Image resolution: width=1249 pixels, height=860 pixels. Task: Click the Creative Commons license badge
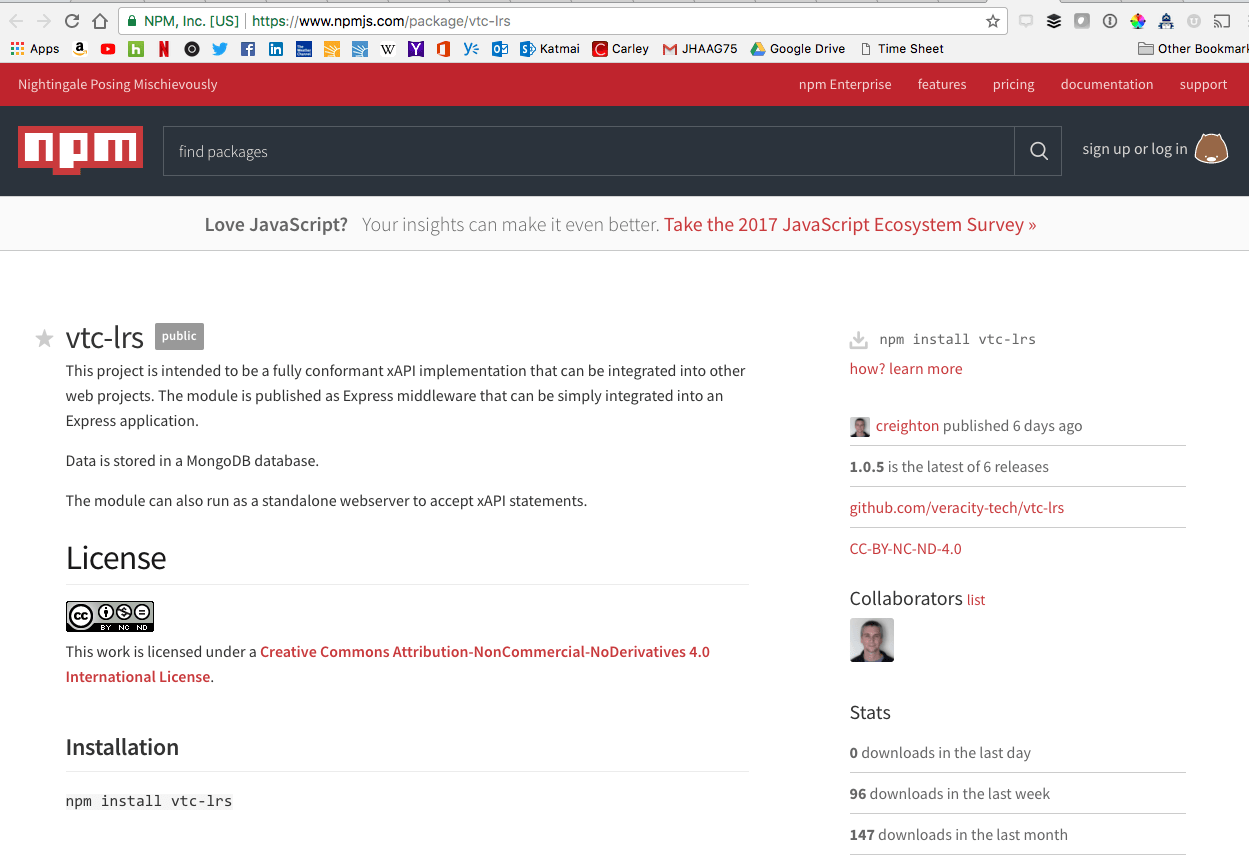110,616
